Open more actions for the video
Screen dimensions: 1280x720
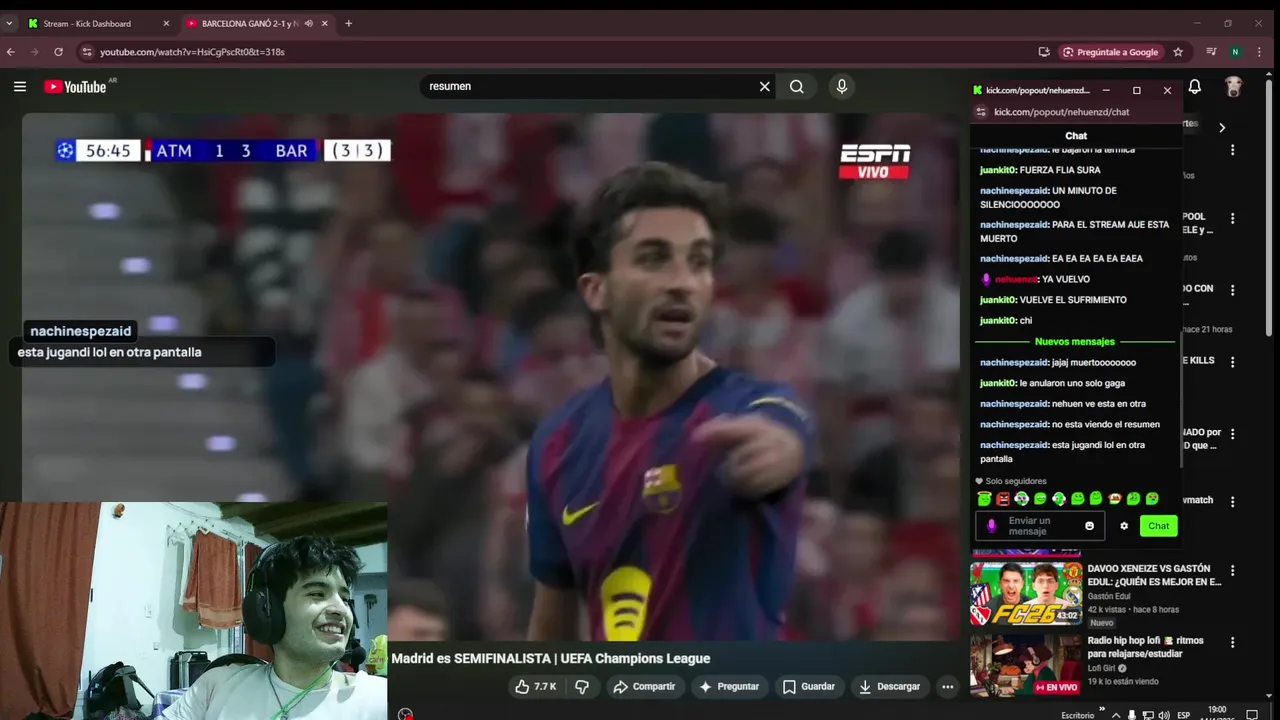click(947, 687)
